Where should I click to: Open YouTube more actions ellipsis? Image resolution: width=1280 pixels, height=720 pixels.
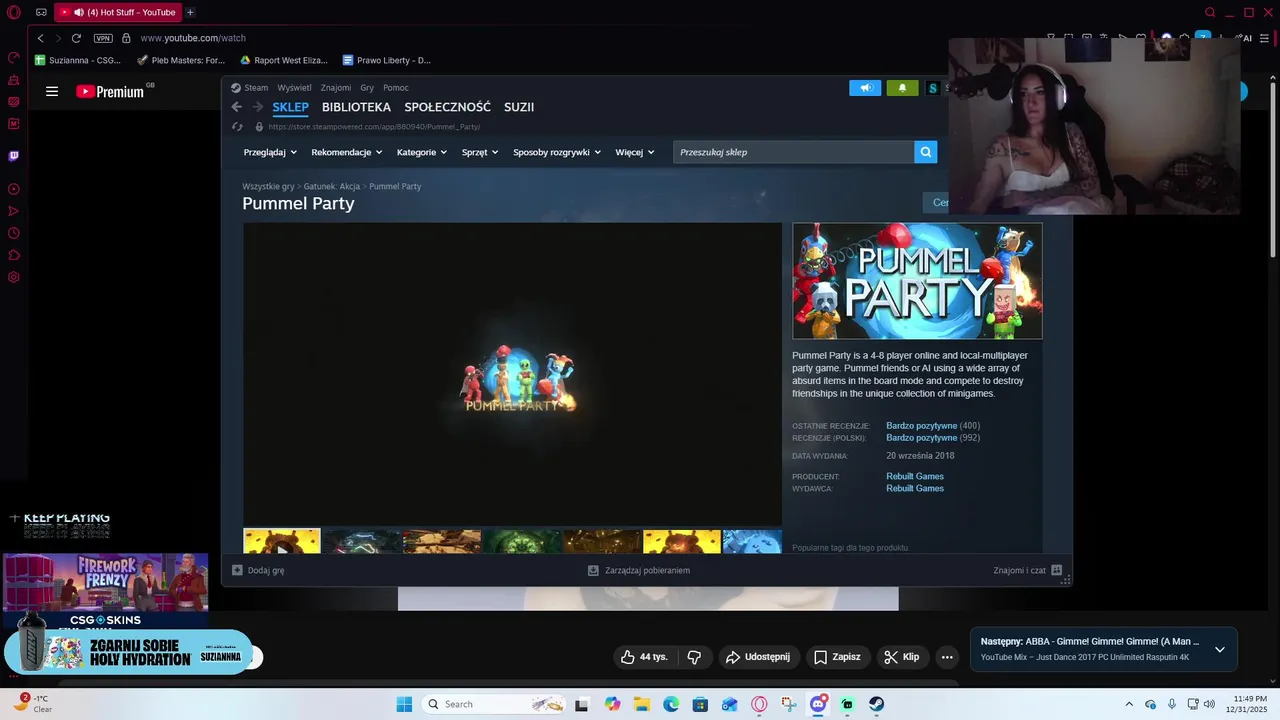(947, 657)
